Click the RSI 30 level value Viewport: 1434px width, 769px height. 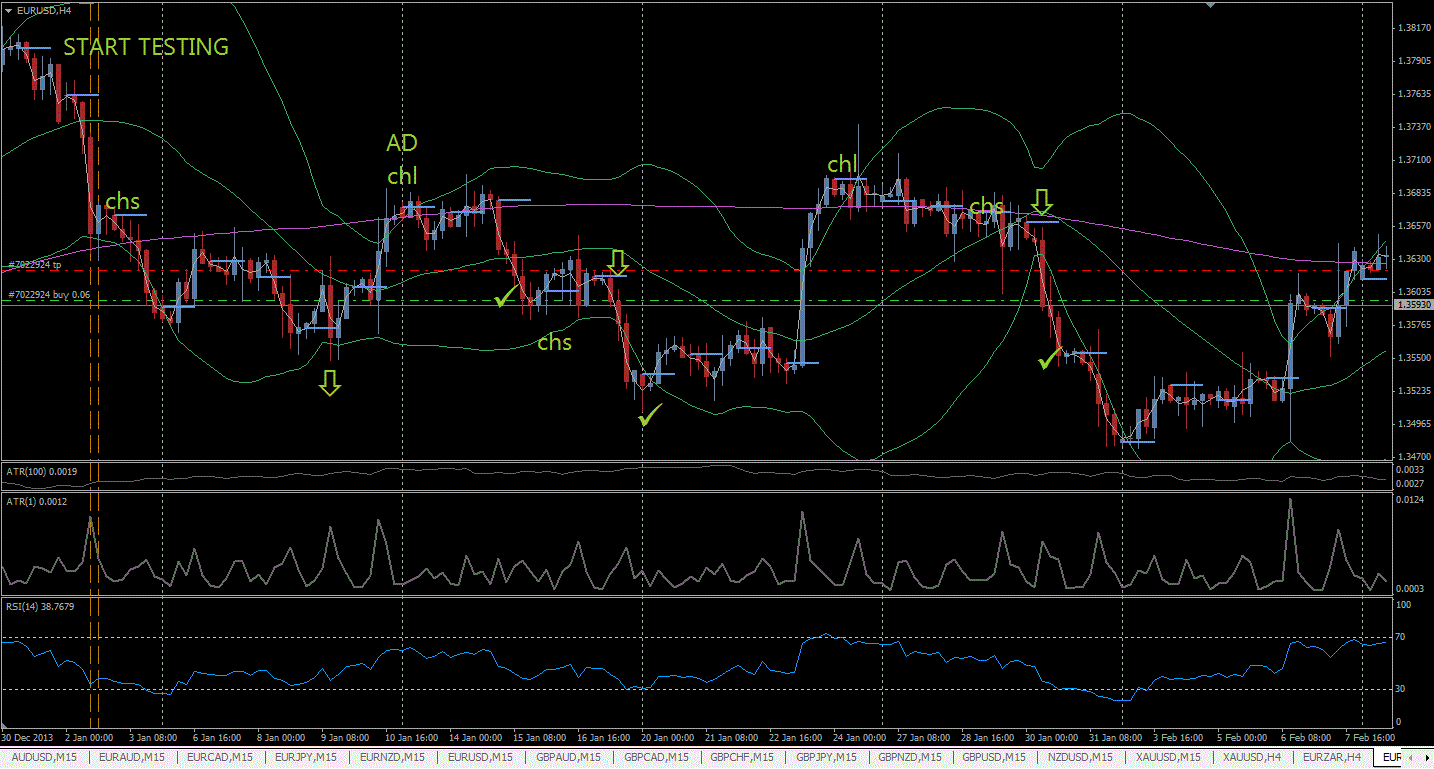tap(1402, 689)
